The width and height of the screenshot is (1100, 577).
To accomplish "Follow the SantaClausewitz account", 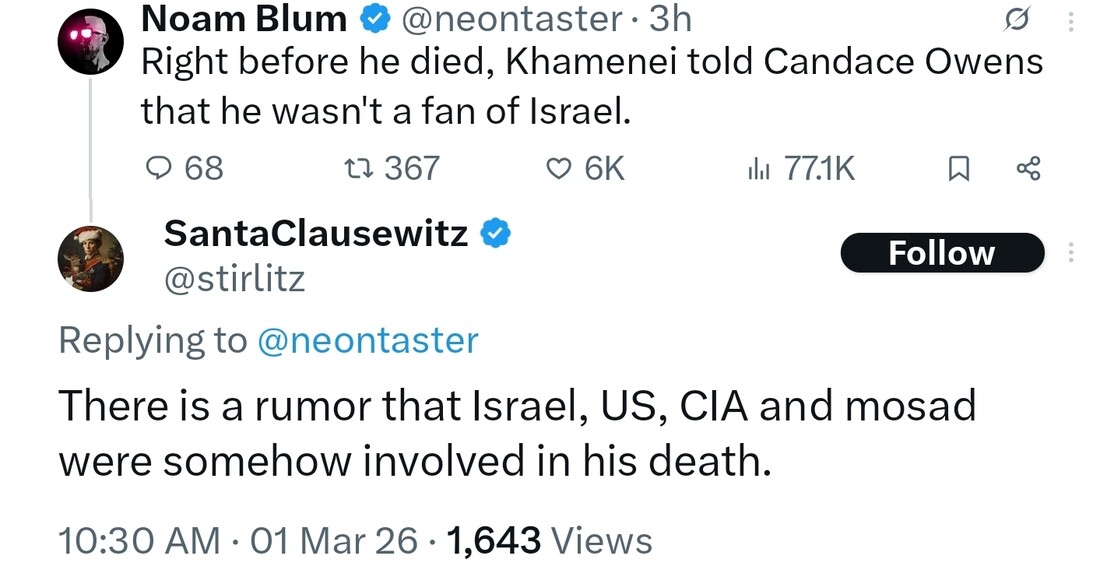I will point(942,254).
